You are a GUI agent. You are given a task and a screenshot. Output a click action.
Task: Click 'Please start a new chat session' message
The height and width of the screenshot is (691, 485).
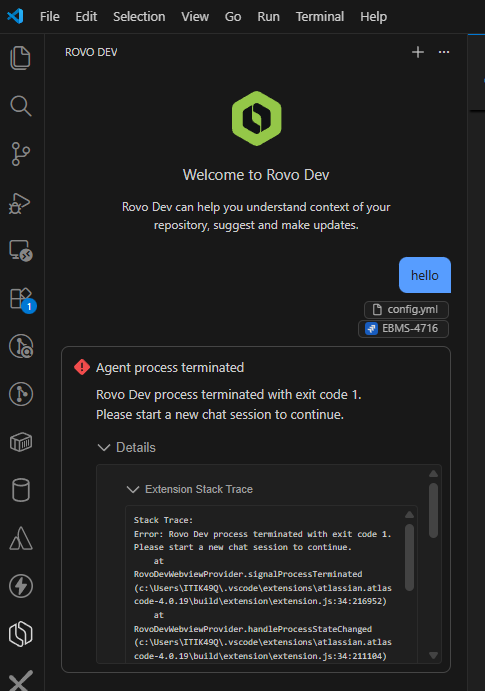pyautogui.click(x=220, y=414)
